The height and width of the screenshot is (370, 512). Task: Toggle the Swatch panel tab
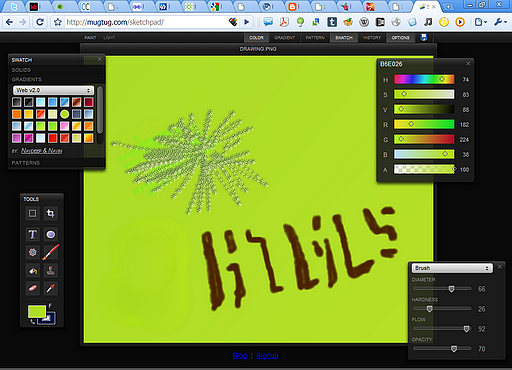(344, 38)
